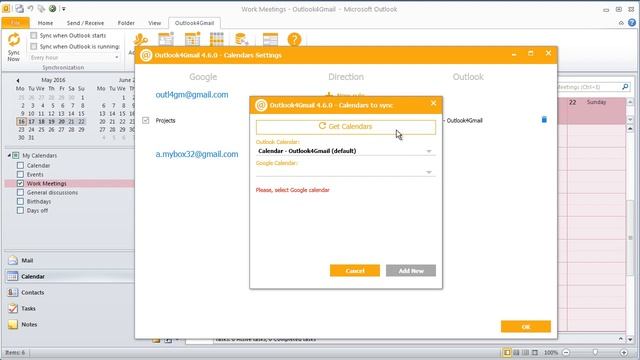Click the Outlook Help icon at top right
This screenshot has height=360, width=640.
pyautogui.click(x=631, y=23)
